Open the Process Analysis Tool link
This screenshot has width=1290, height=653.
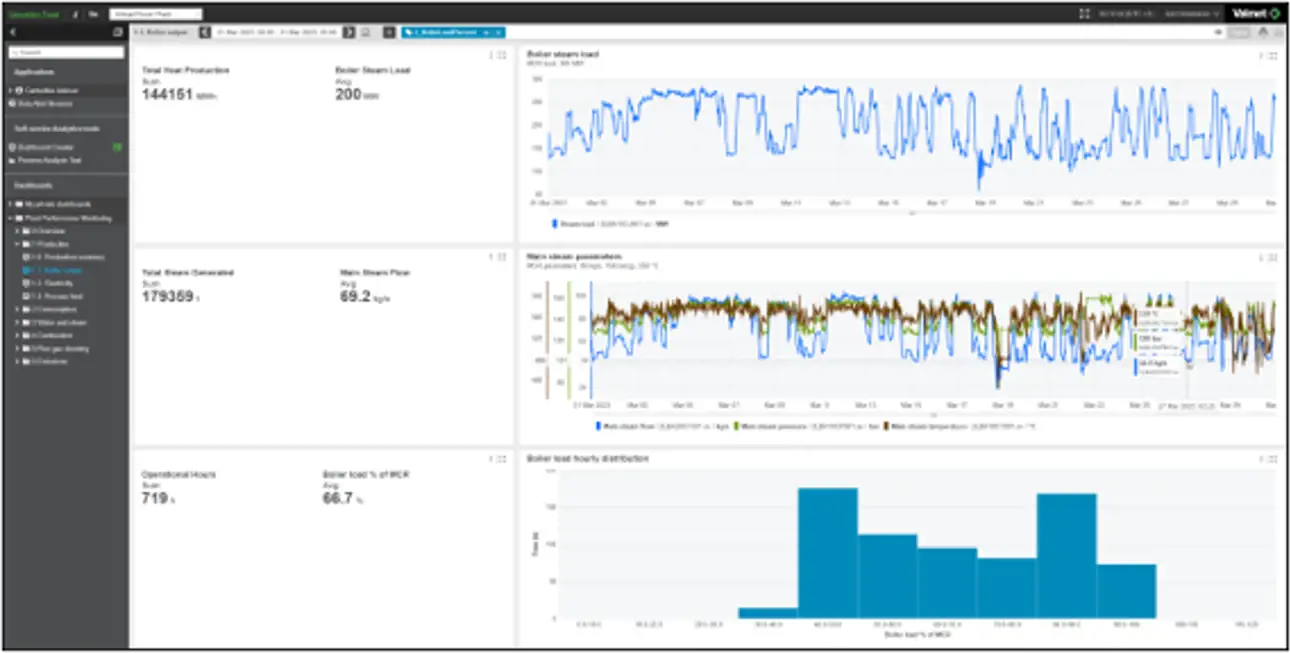click(x=47, y=160)
